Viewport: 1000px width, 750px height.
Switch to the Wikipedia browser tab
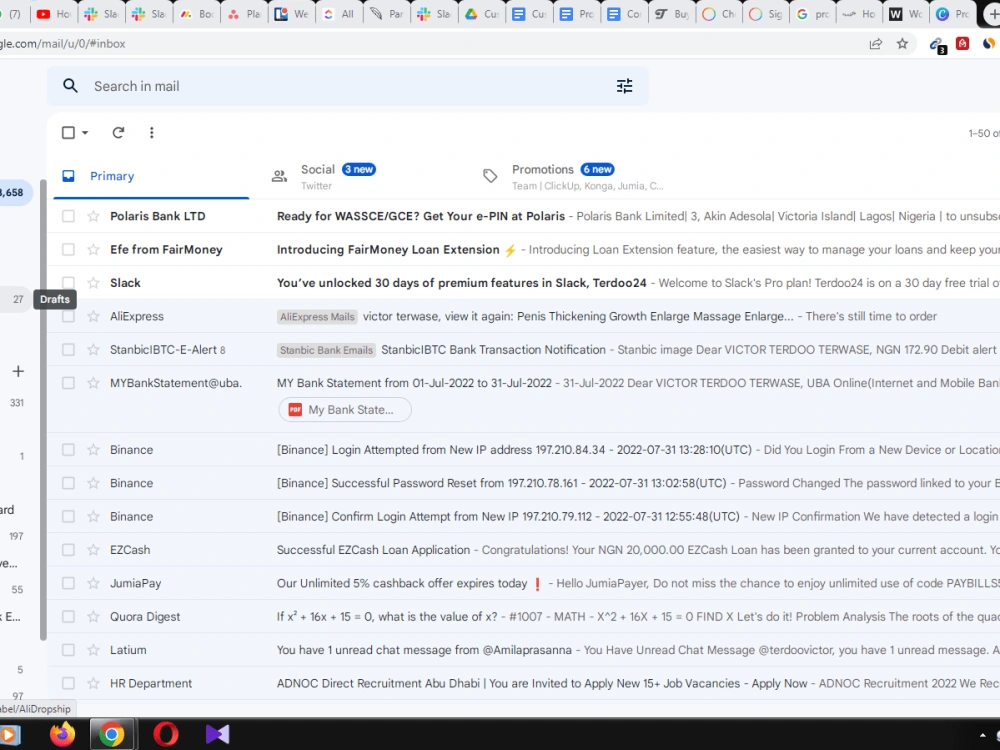[905, 14]
